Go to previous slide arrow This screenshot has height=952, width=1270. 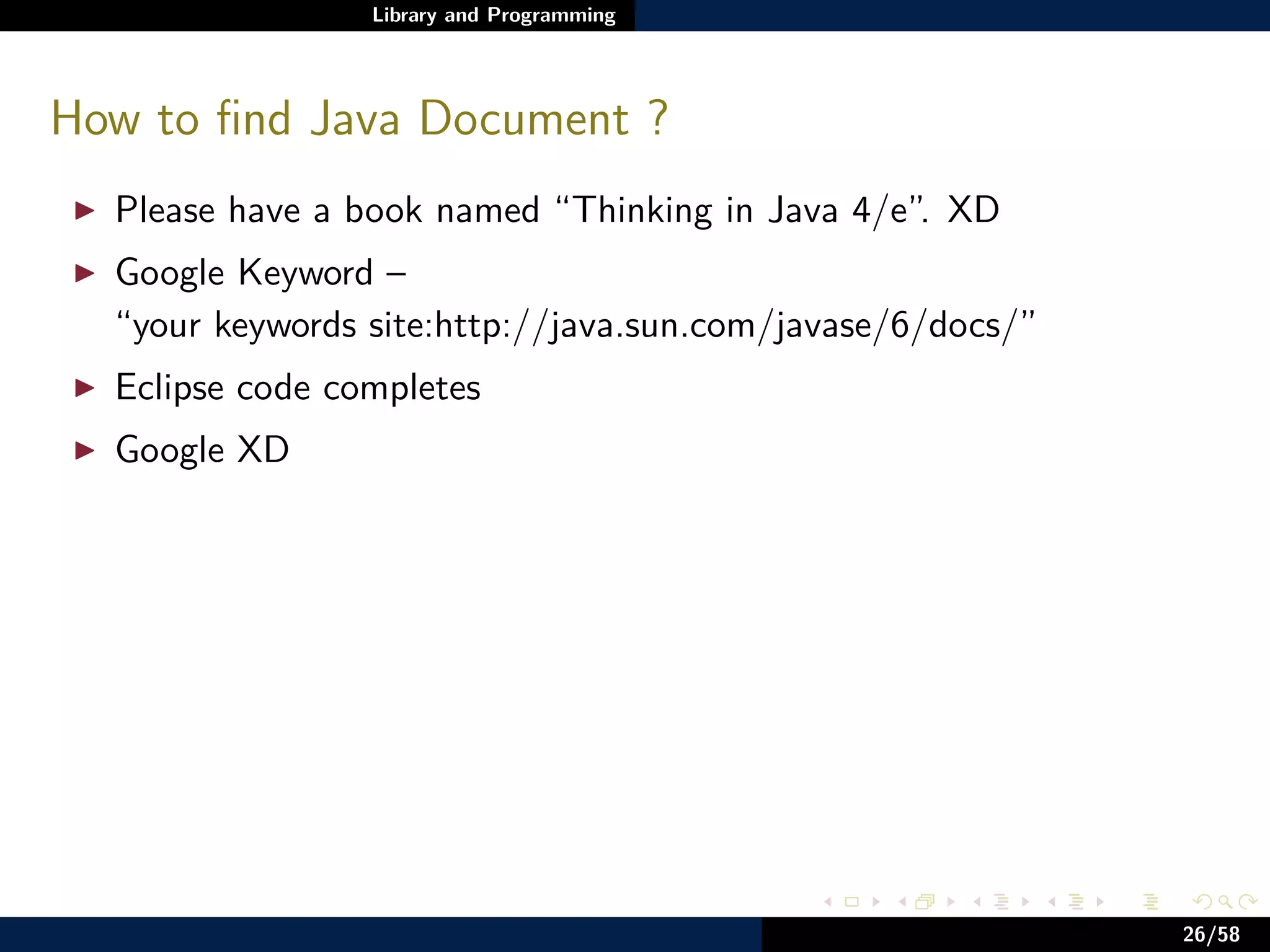[x=828, y=902]
